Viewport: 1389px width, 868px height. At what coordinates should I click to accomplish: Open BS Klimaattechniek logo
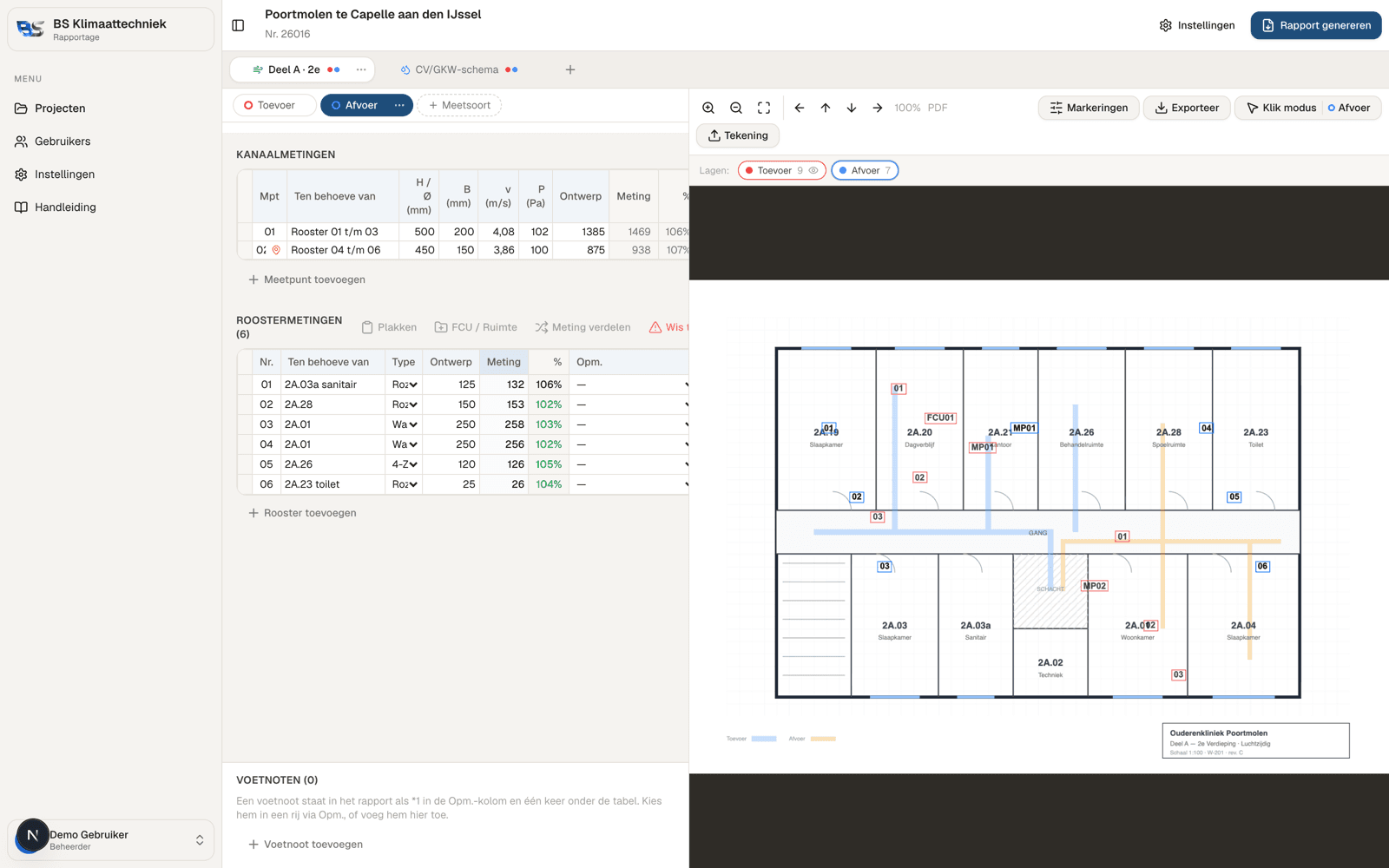(x=30, y=29)
